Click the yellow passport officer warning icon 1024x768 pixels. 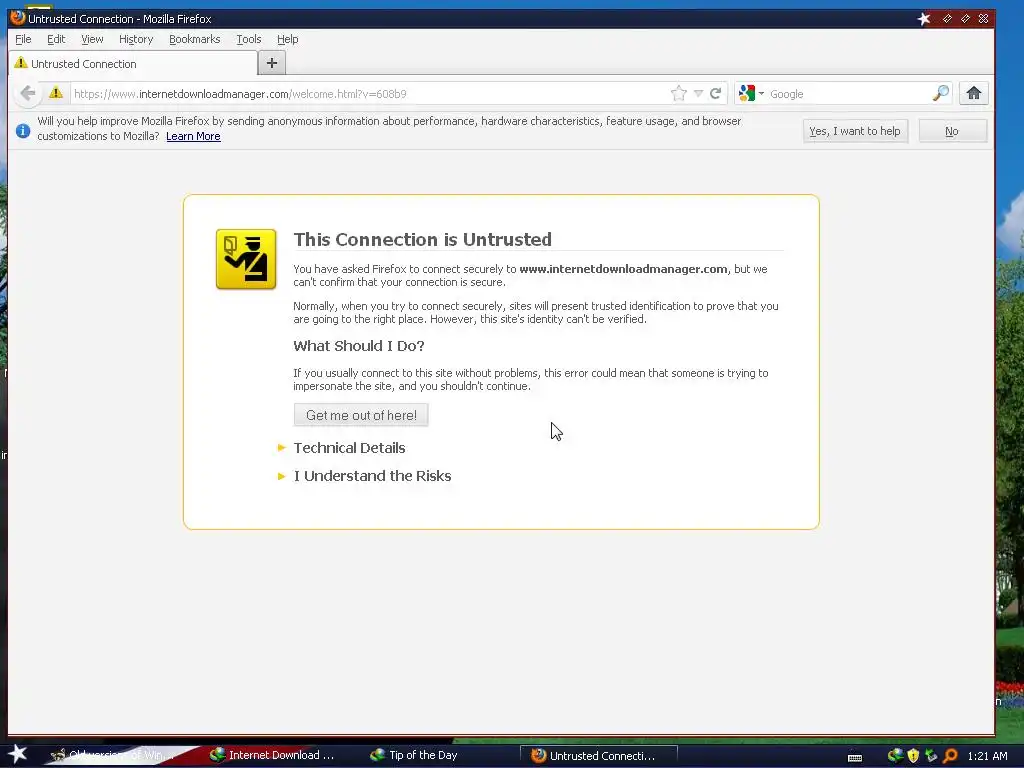point(246,259)
